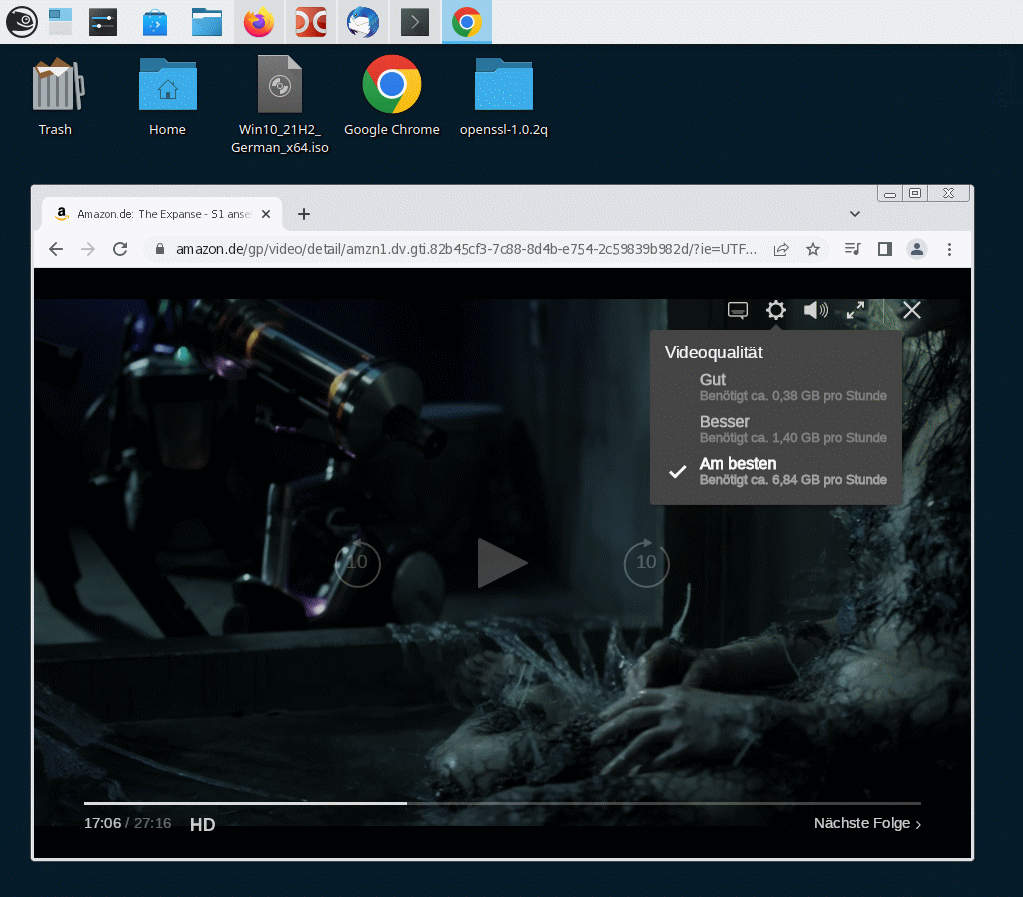Select the Google Chrome desktop shortcut

[x=391, y=97]
